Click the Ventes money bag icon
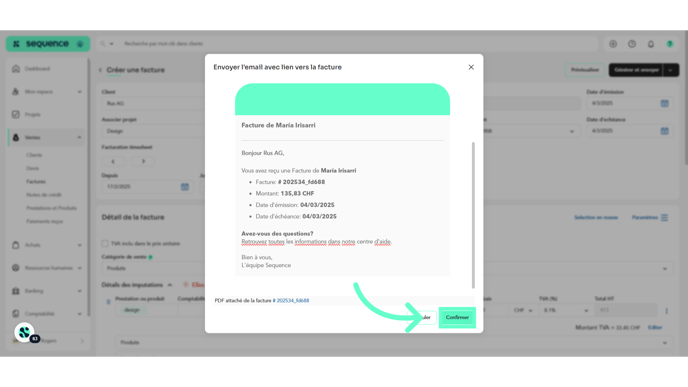Screen dimensions: 688x387 tap(16, 137)
